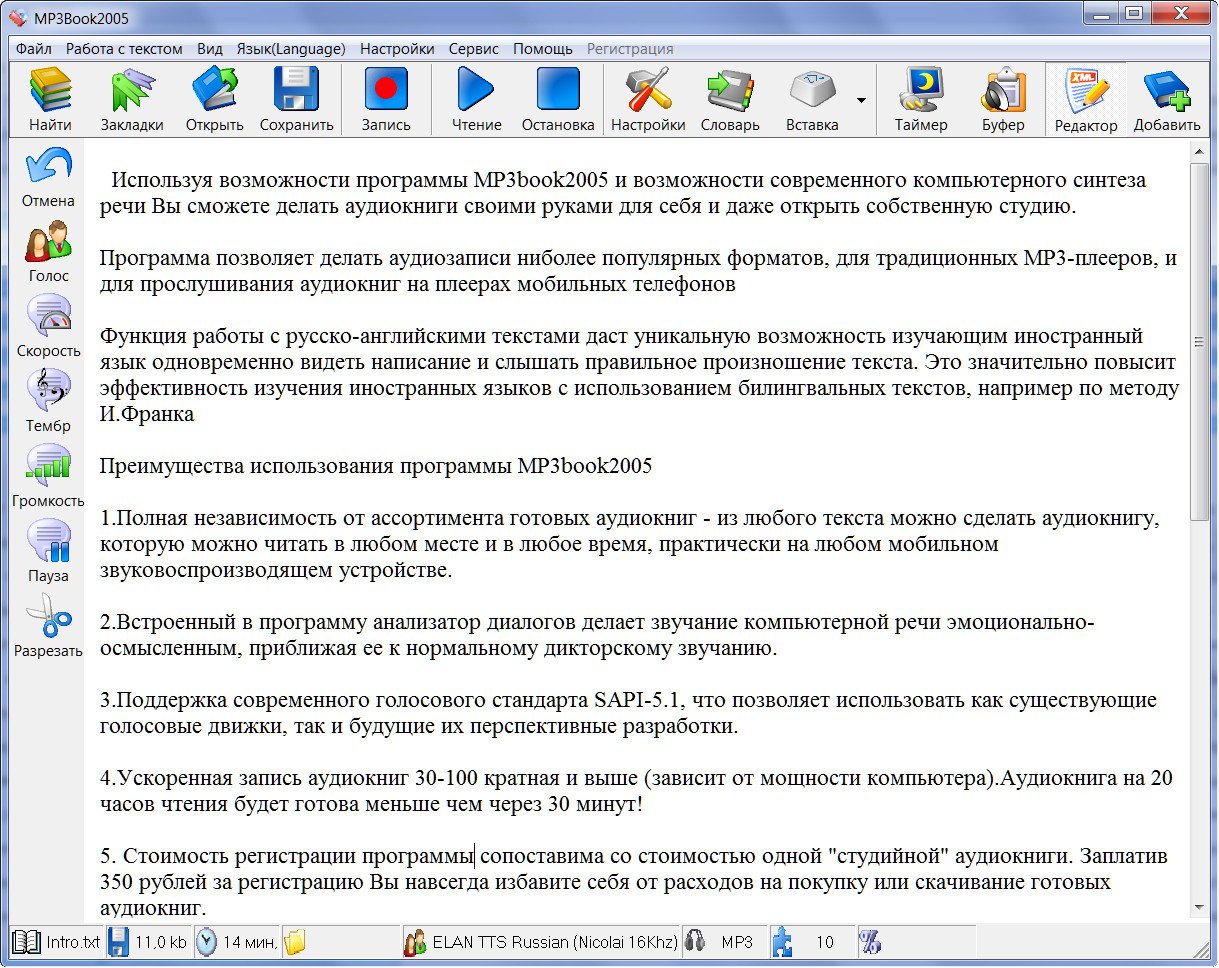
Task: Expand the Вставка dropdown arrow
Action: tap(861, 99)
